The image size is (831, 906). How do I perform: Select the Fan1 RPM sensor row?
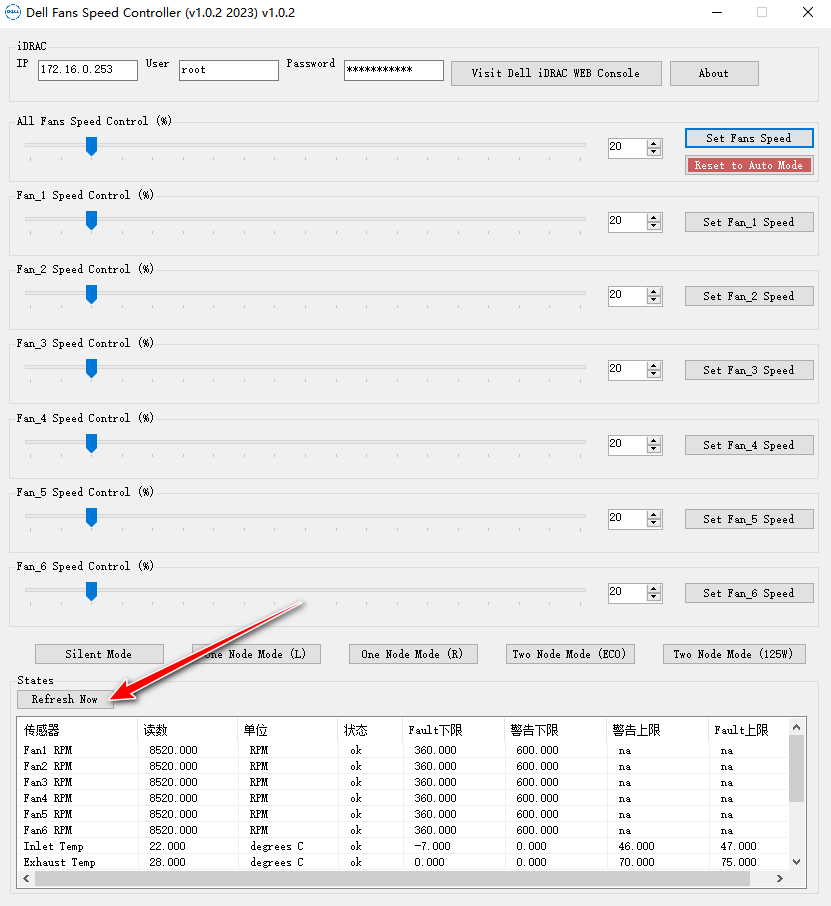click(403, 750)
